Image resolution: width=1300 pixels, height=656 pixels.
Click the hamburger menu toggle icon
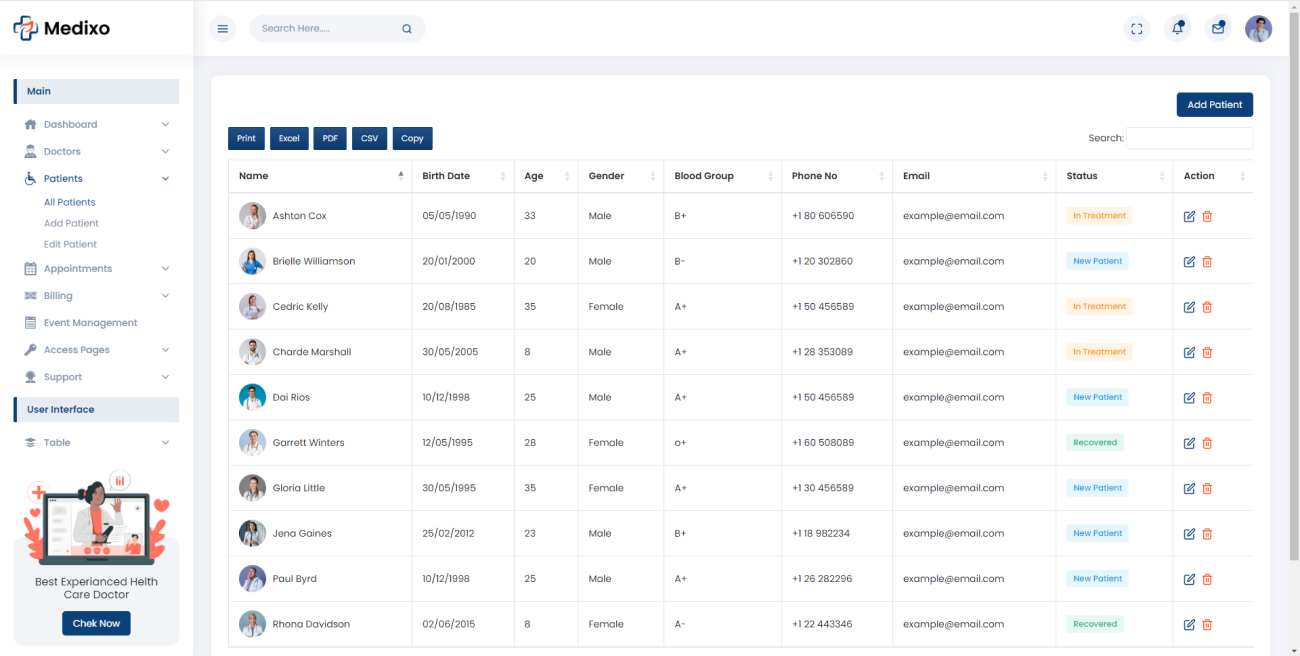coord(223,29)
